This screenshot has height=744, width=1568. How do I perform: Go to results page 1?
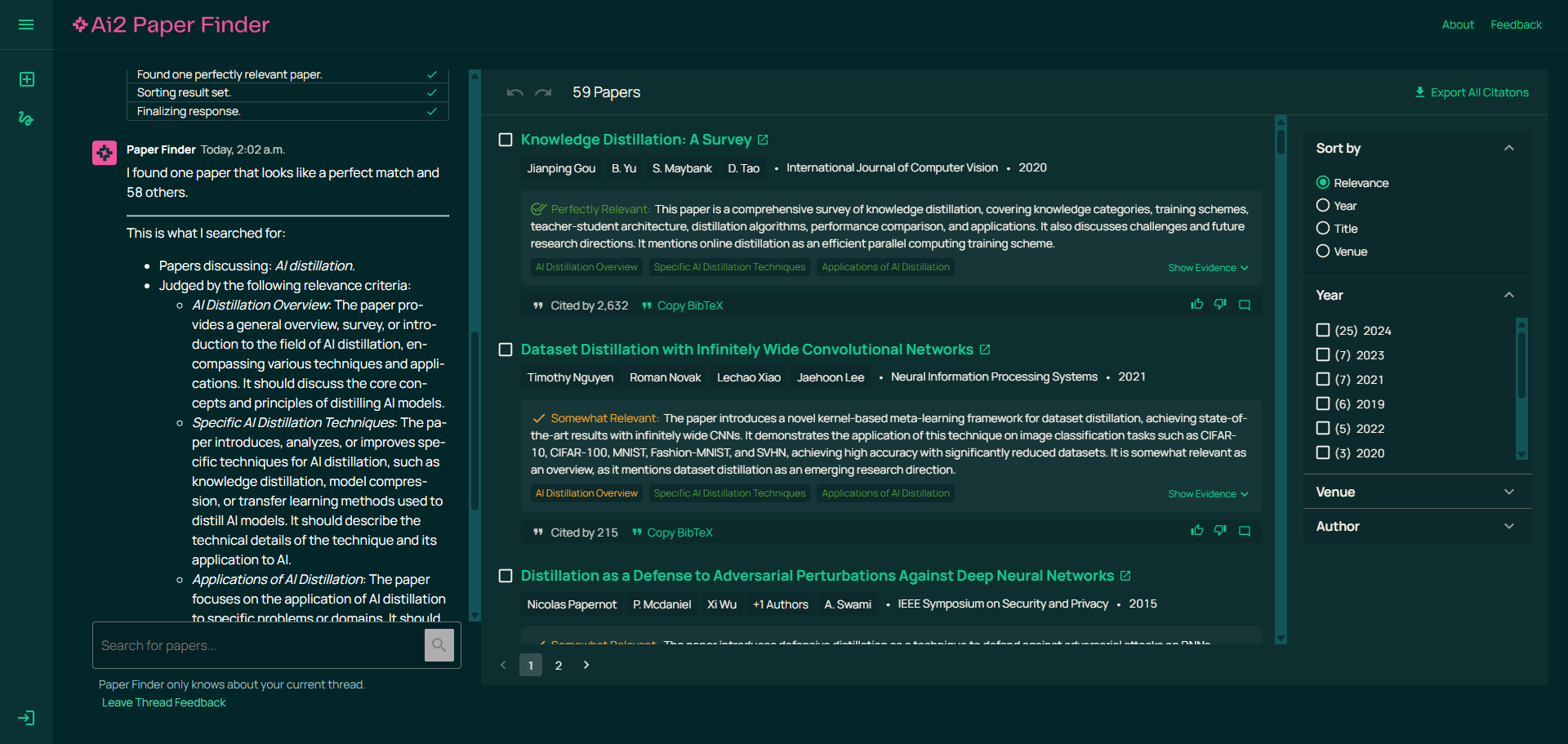(x=531, y=665)
